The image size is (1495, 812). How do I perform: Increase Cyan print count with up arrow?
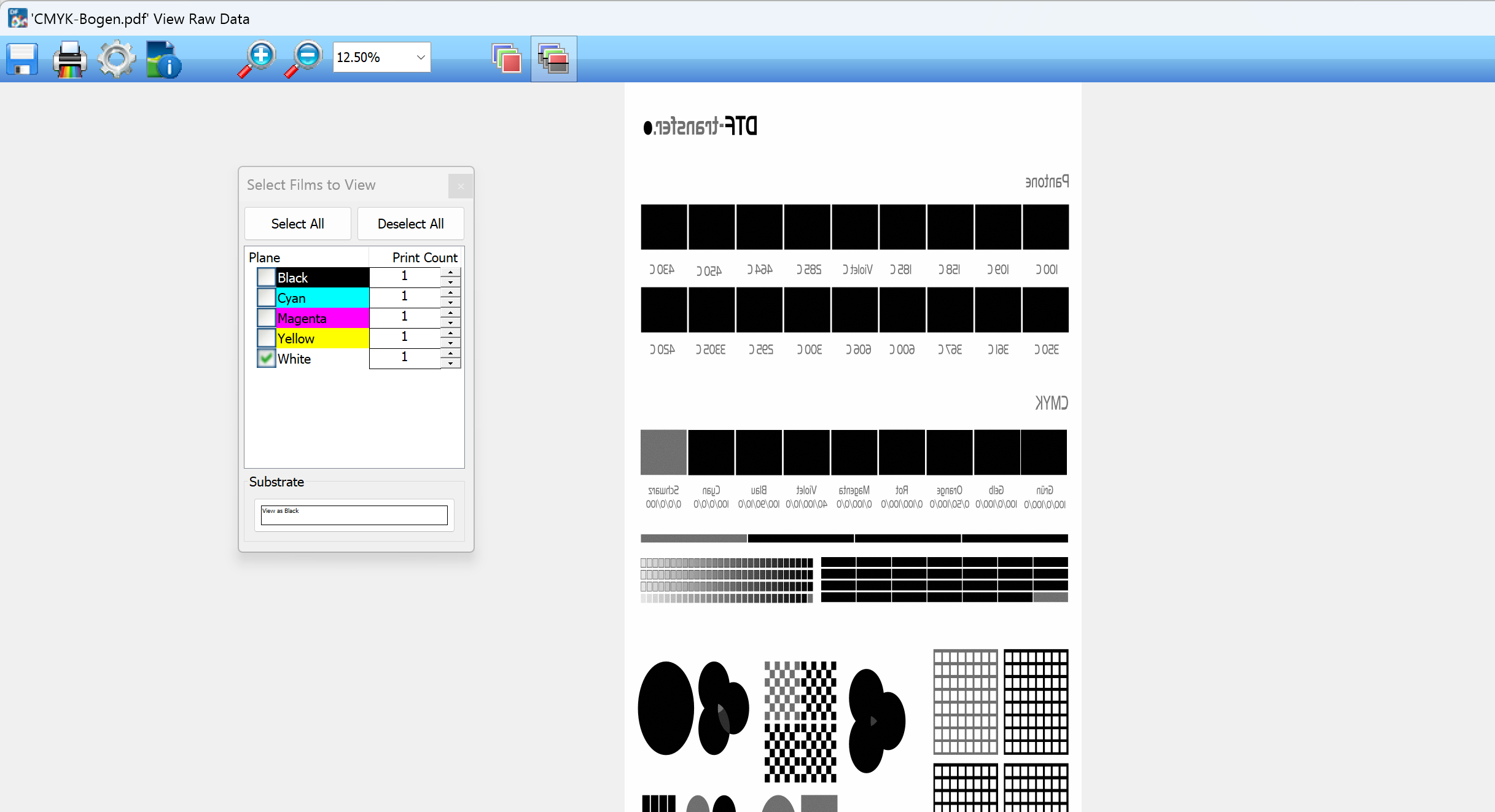coord(450,292)
